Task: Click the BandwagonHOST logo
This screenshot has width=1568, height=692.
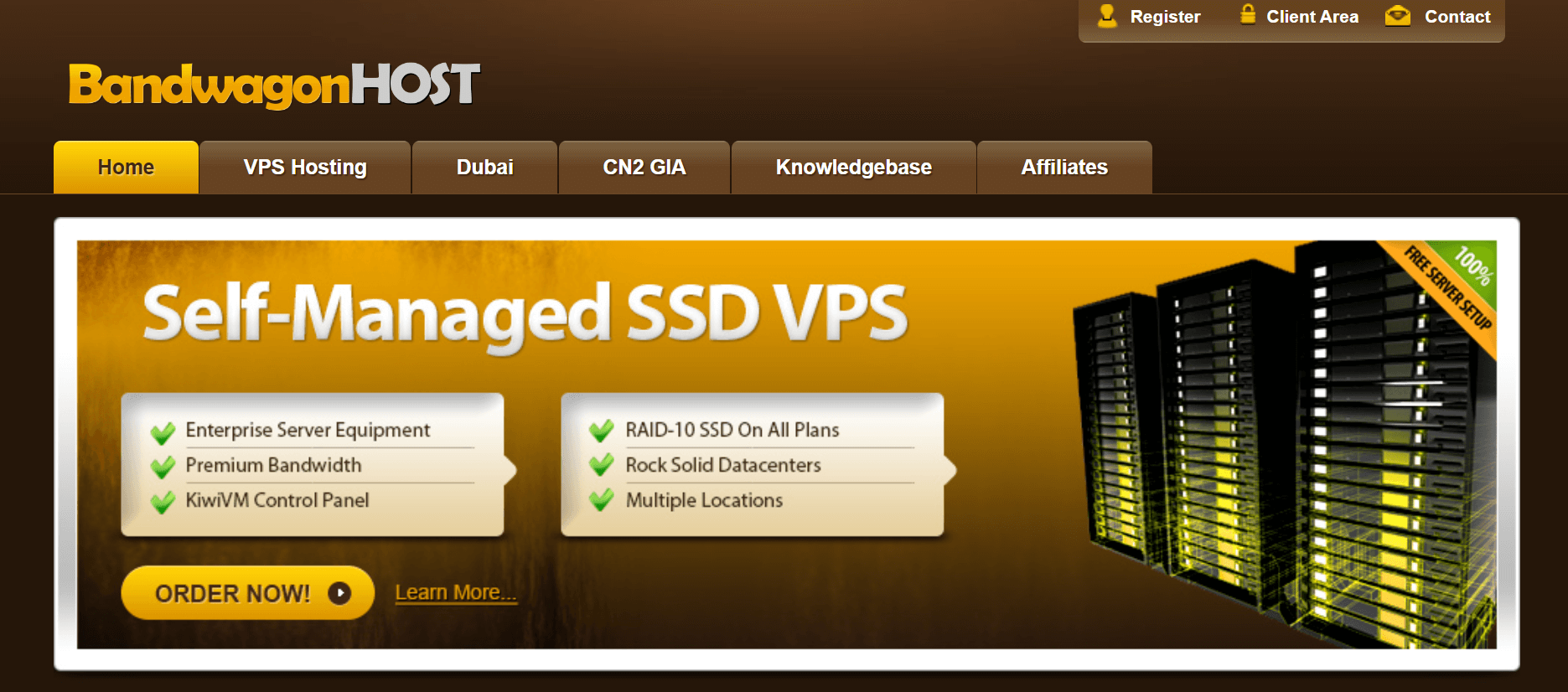Action: click(274, 85)
